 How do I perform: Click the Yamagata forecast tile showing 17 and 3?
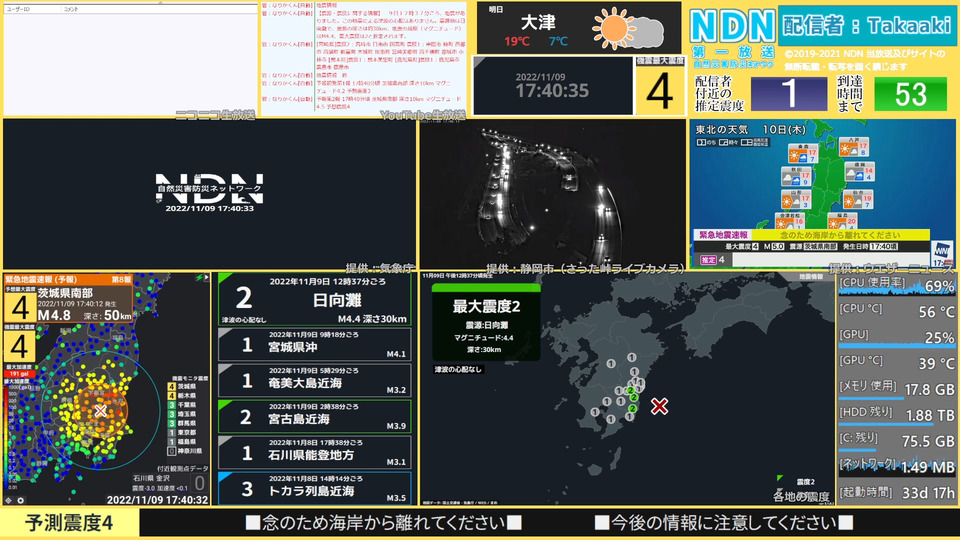pyautogui.click(x=796, y=199)
